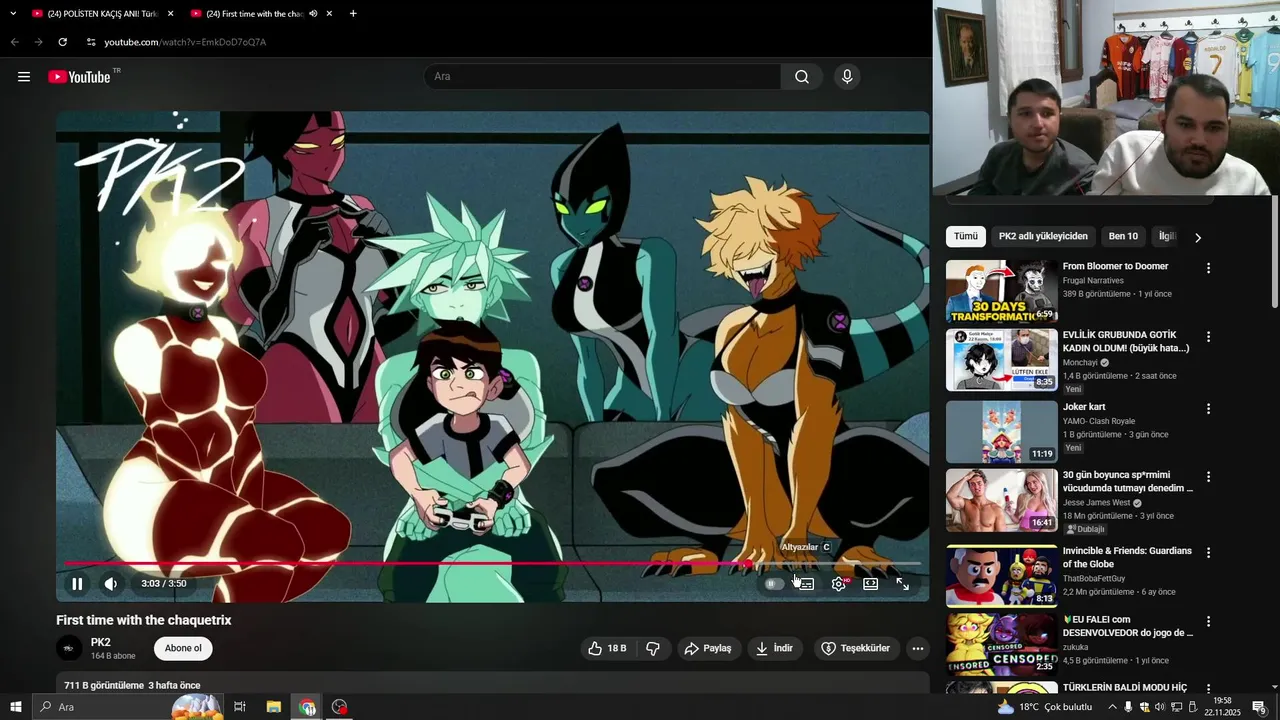The width and height of the screenshot is (1280, 720).
Task: Open File Explorer from the taskbar
Action: point(274,707)
